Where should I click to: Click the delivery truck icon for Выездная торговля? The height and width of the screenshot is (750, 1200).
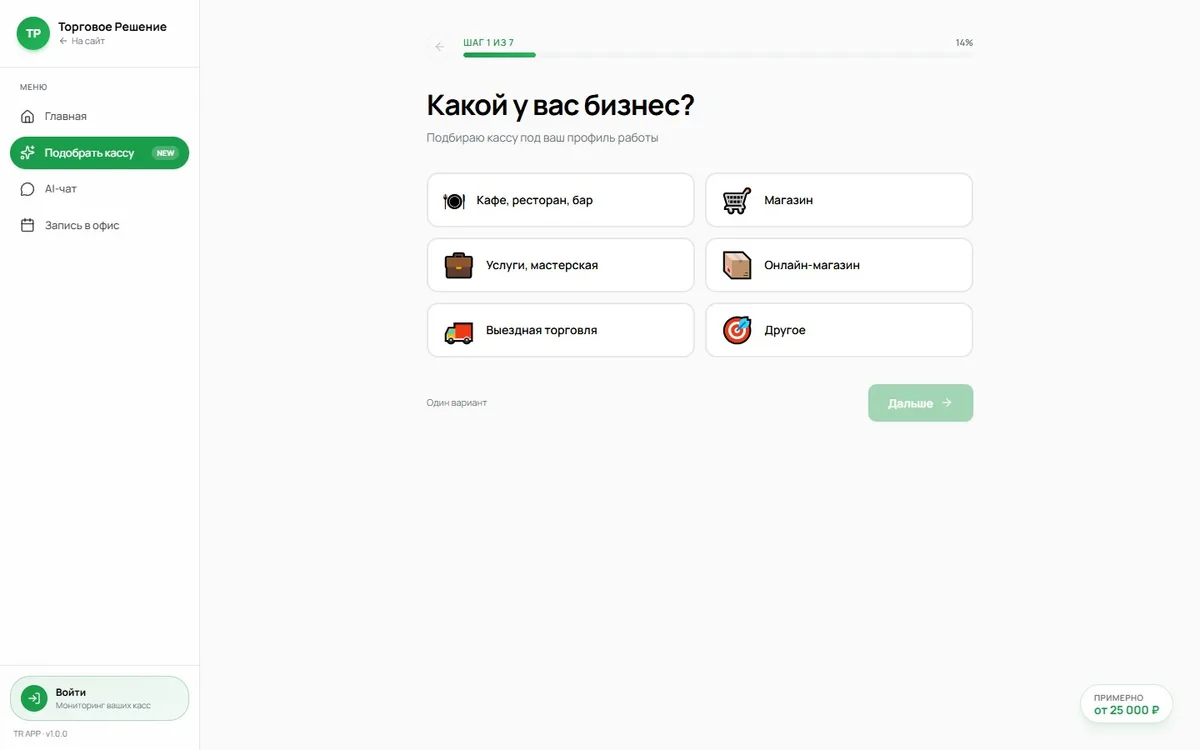point(458,331)
